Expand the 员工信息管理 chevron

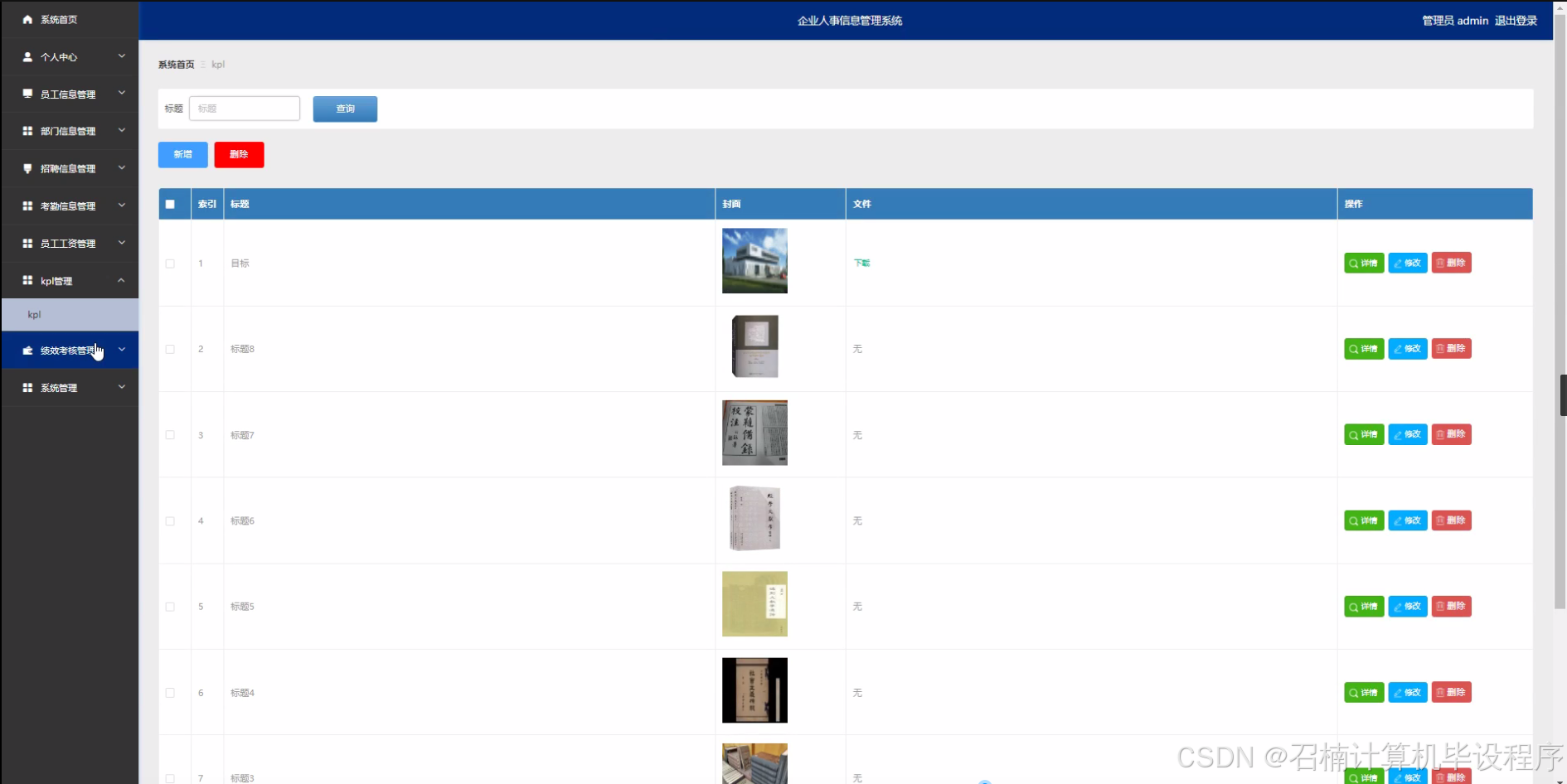(122, 93)
